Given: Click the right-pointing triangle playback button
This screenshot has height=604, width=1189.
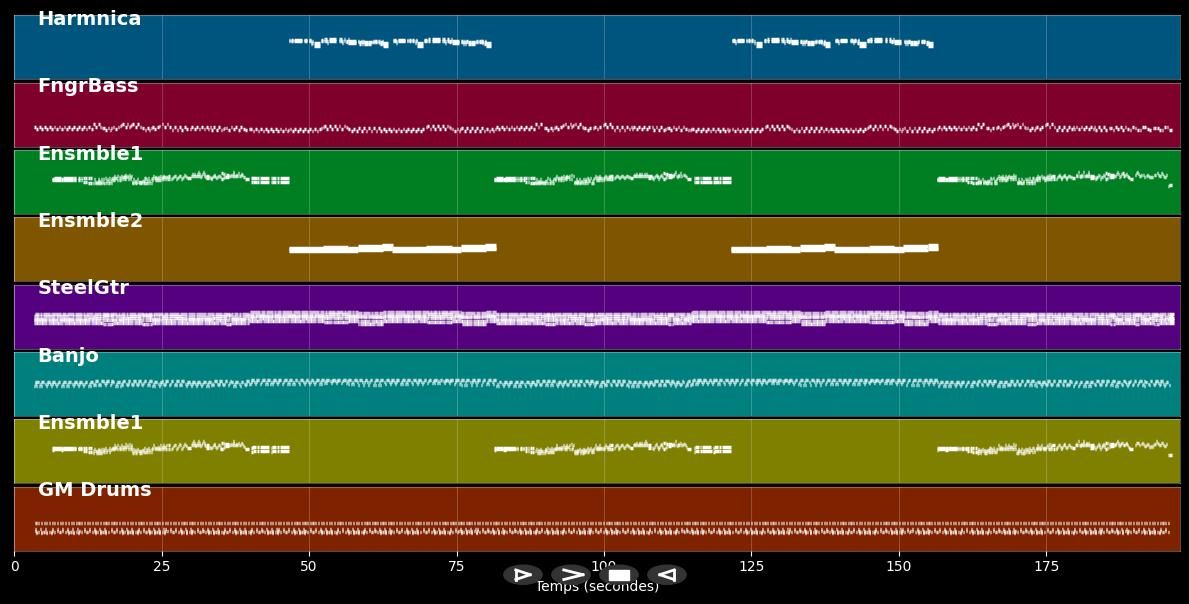Looking at the screenshot, I should click(522, 575).
